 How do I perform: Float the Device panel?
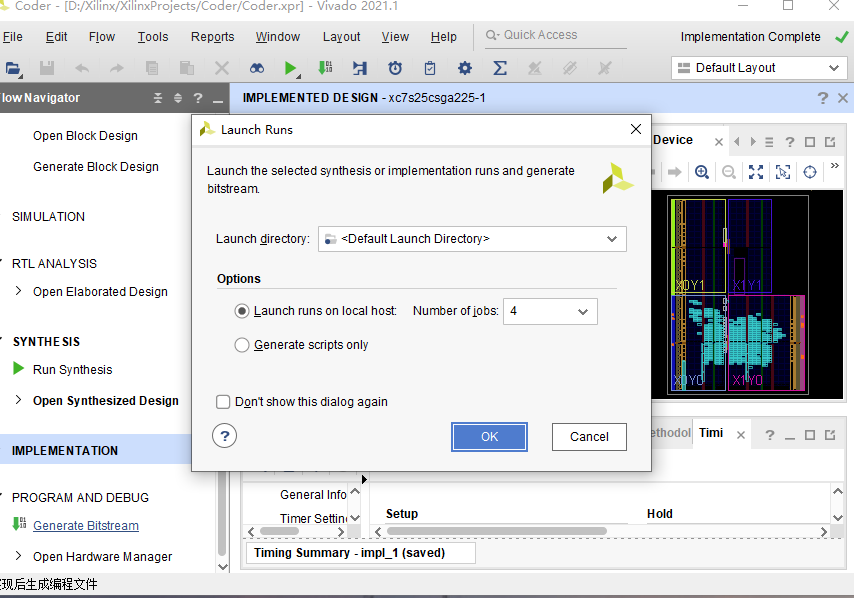830,142
